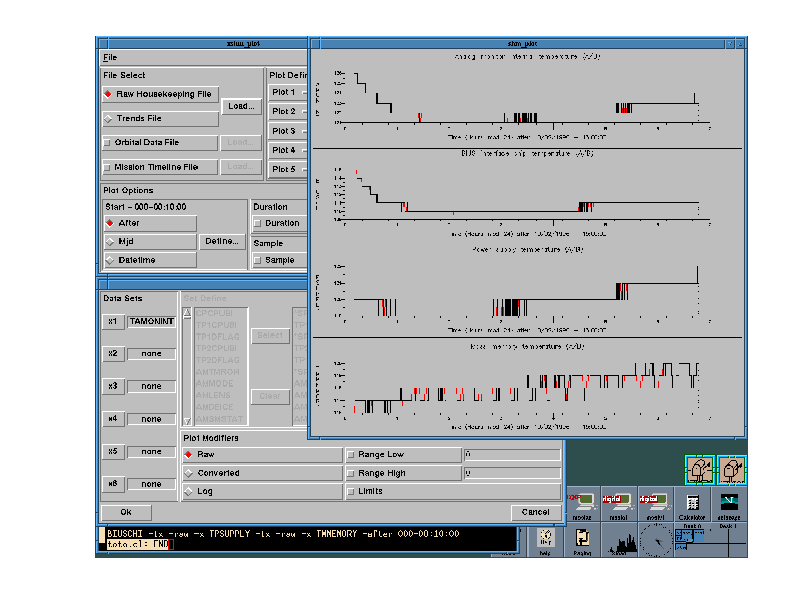792x612 pixels.
Task: Click the terminal command line at bottom
Action: coord(308,539)
